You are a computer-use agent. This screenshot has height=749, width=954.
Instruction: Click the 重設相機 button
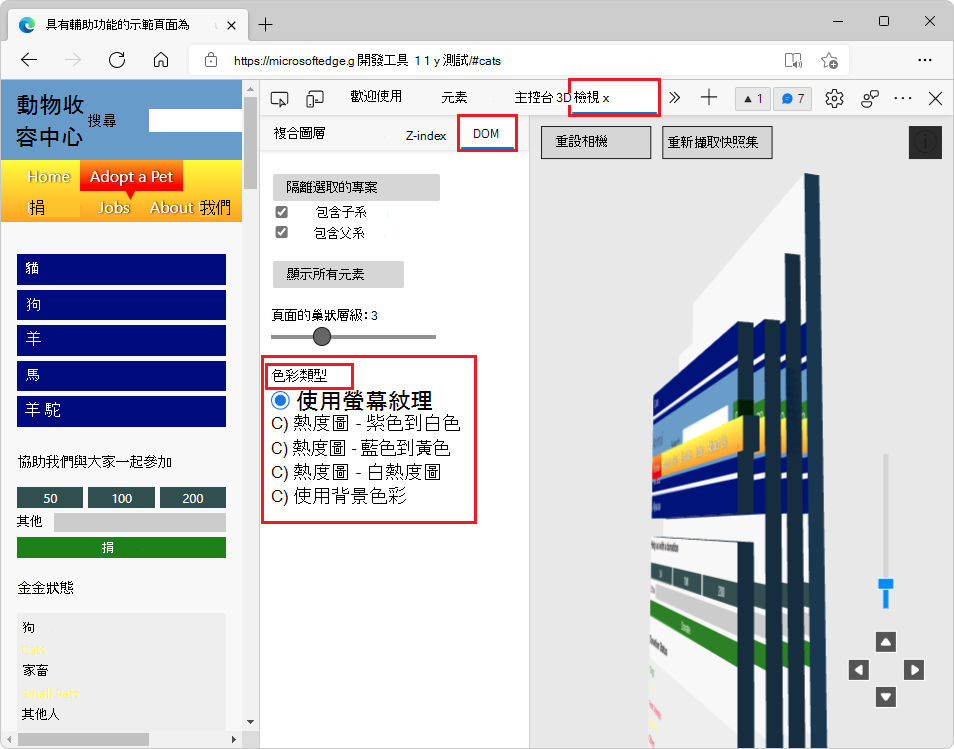pyautogui.click(x=595, y=142)
